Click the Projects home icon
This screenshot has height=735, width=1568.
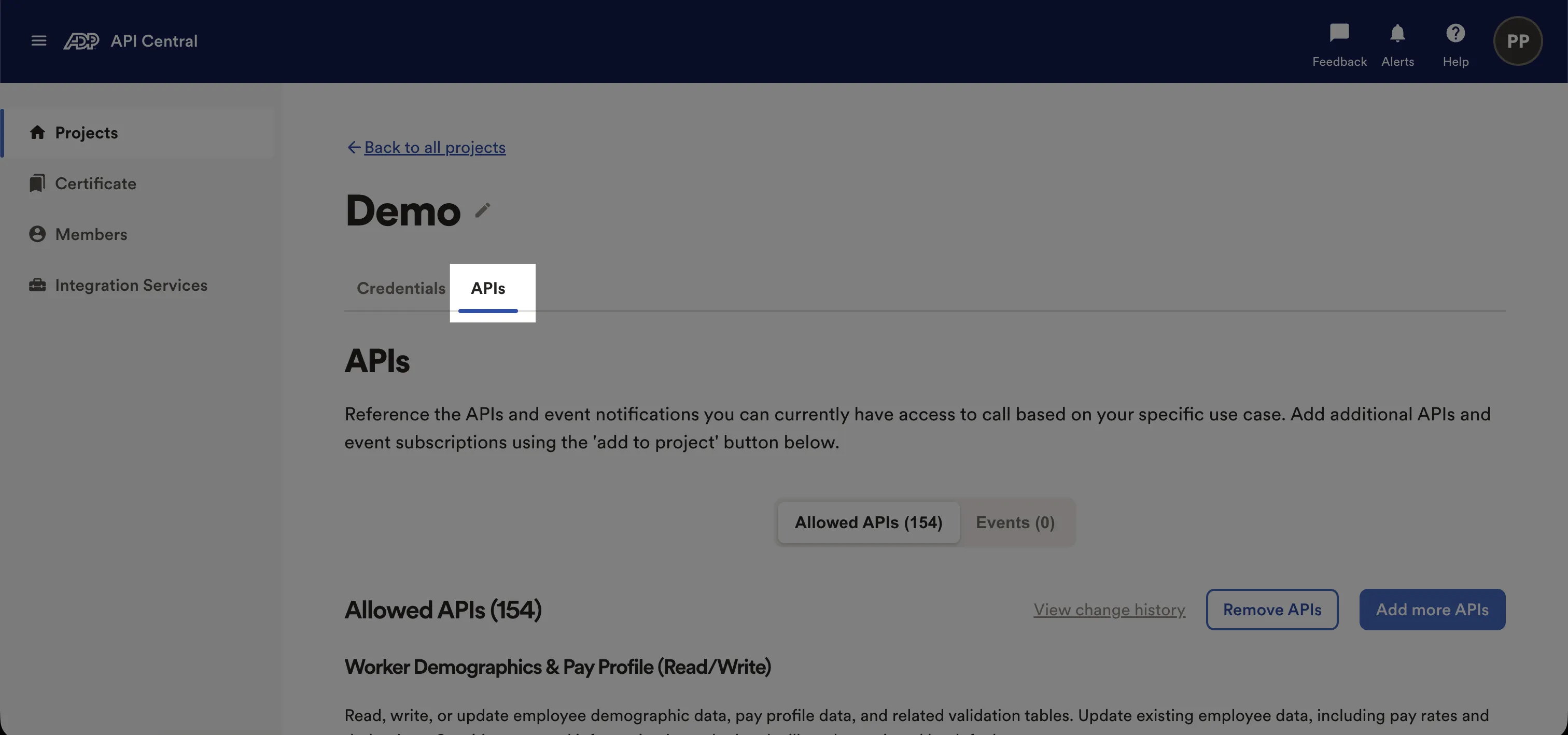[x=37, y=132]
